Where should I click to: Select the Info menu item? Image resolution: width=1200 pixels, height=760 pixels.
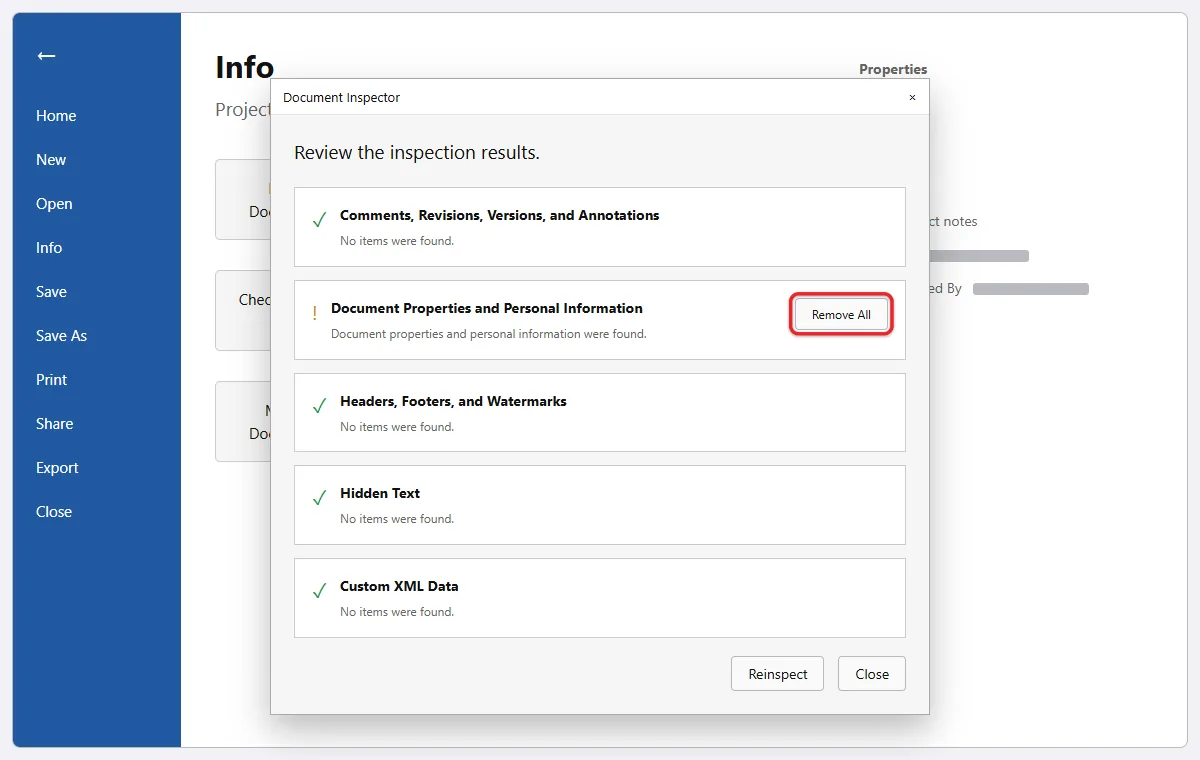pyautogui.click(x=49, y=248)
